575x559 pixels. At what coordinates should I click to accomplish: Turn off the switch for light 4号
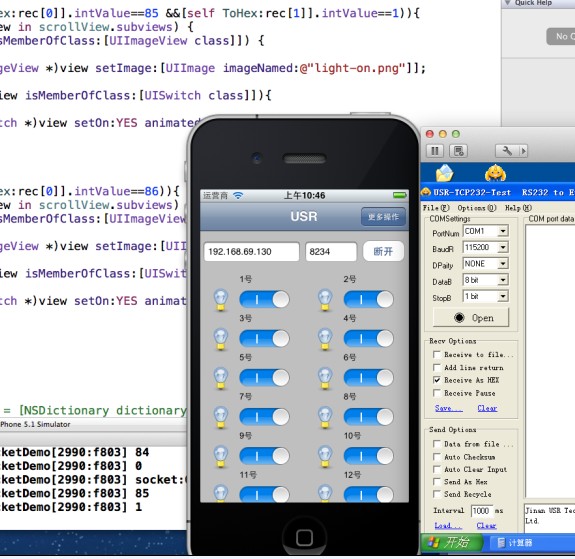coord(368,339)
